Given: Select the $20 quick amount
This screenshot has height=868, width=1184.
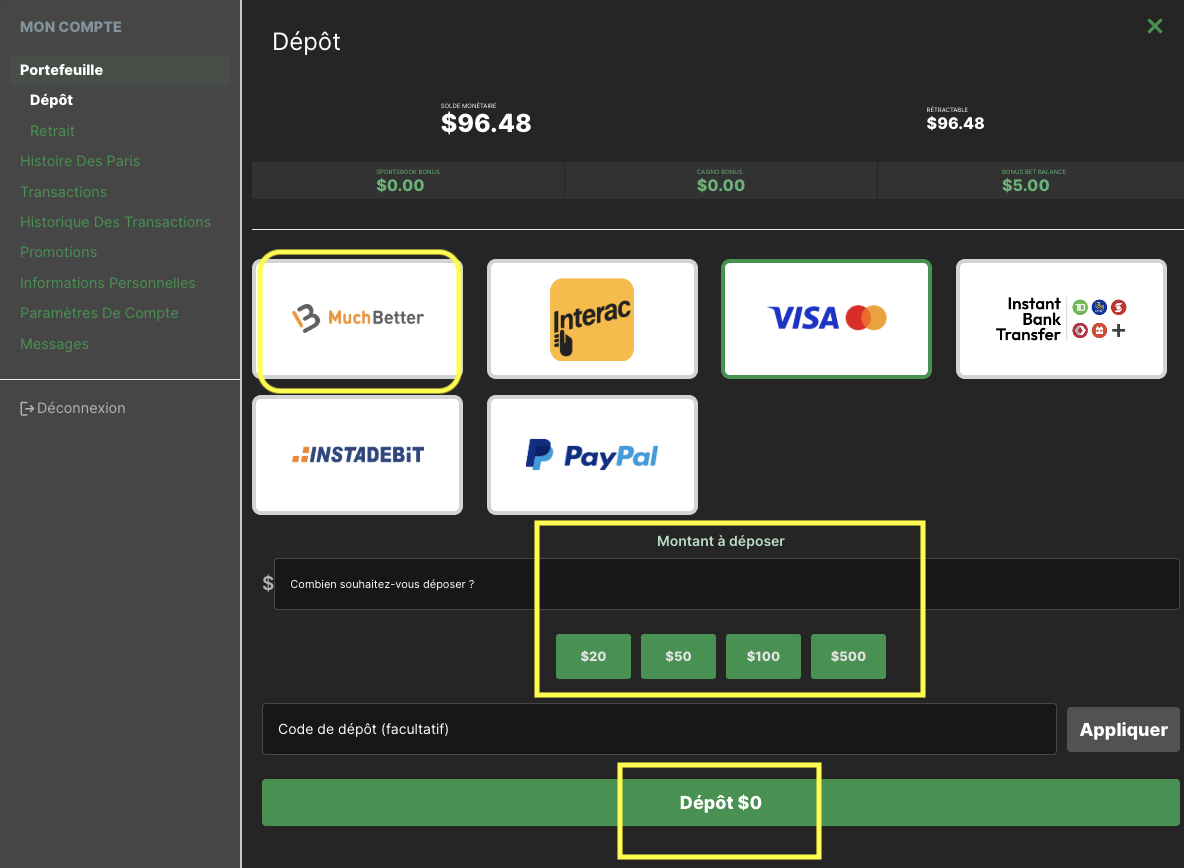Looking at the screenshot, I should pyautogui.click(x=593, y=656).
